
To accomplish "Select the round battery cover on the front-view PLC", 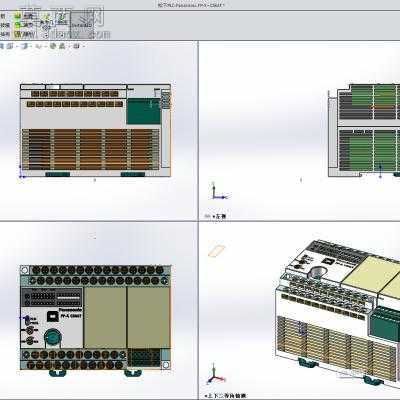I will click(x=52, y=337).
